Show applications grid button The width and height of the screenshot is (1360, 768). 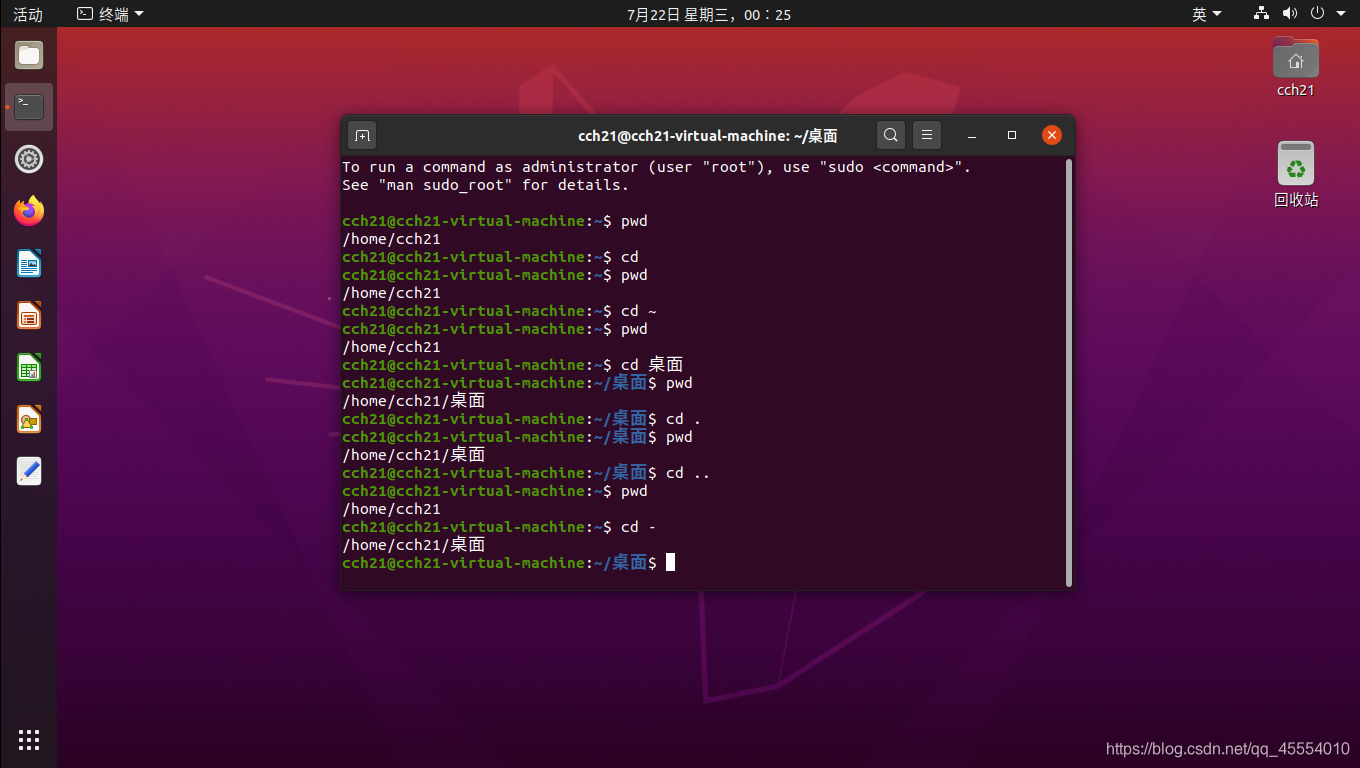(29, 740)
